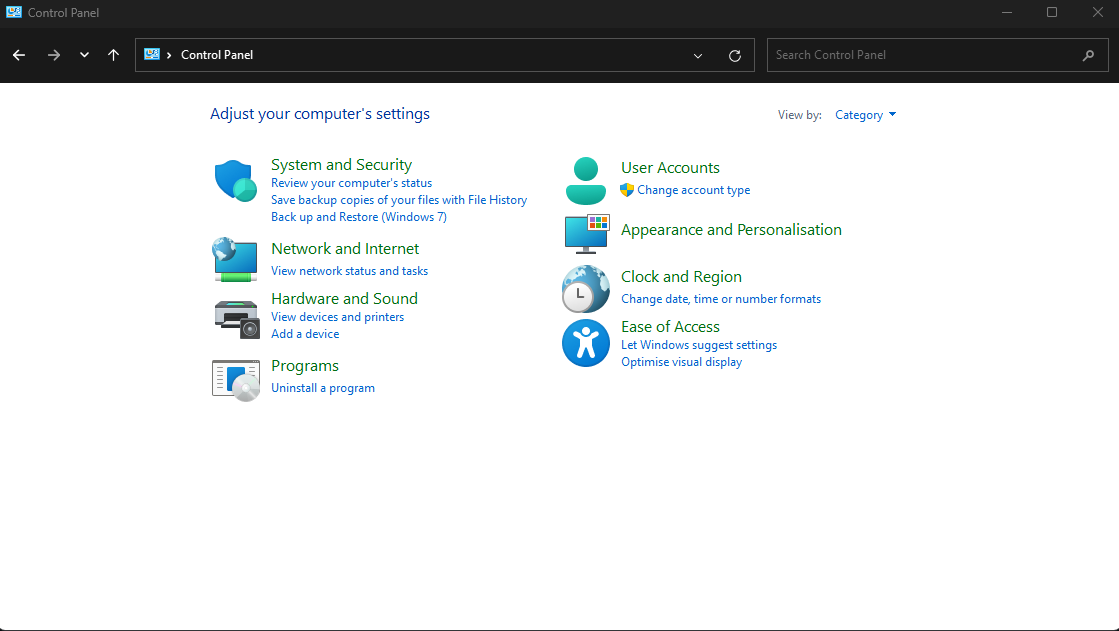Focus the Search Control Panel field

(x=937, y=55)
